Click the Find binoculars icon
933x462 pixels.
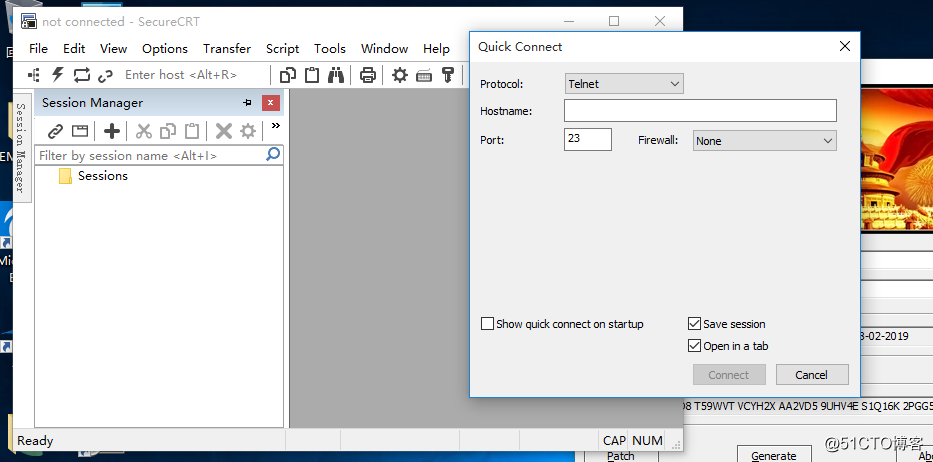pos(336,75)
